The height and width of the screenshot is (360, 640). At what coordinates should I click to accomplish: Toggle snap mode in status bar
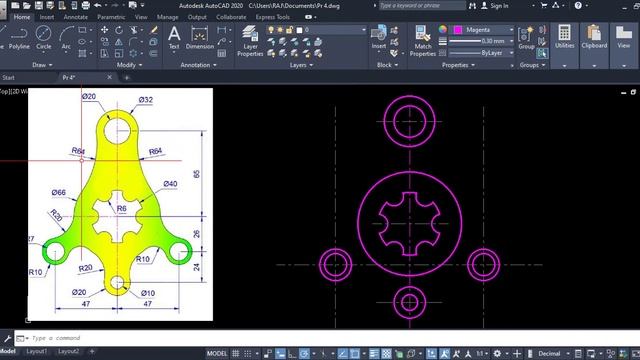click(x=248, y=353)
